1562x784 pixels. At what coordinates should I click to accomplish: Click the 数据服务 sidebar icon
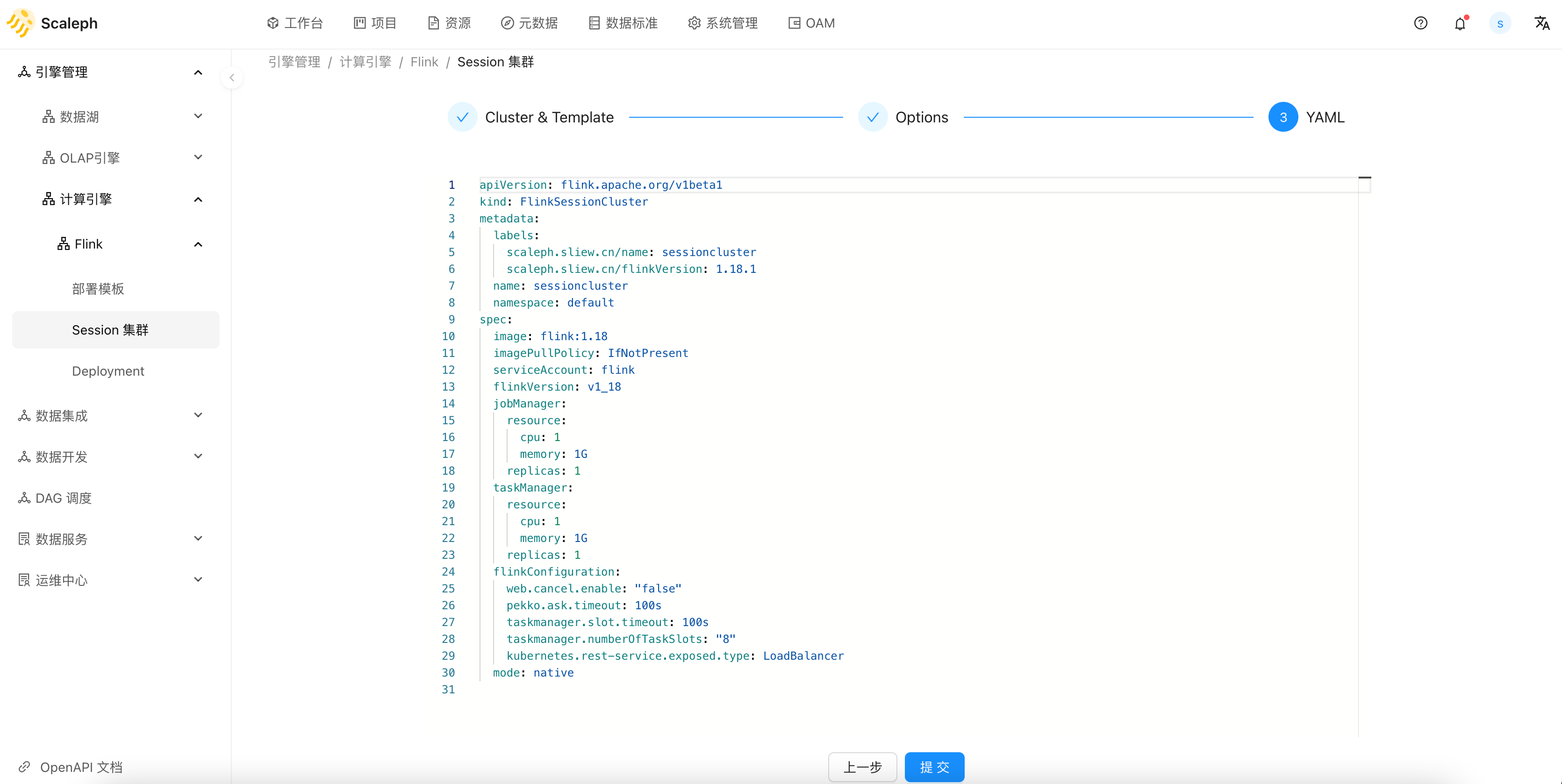click(24, 539)
